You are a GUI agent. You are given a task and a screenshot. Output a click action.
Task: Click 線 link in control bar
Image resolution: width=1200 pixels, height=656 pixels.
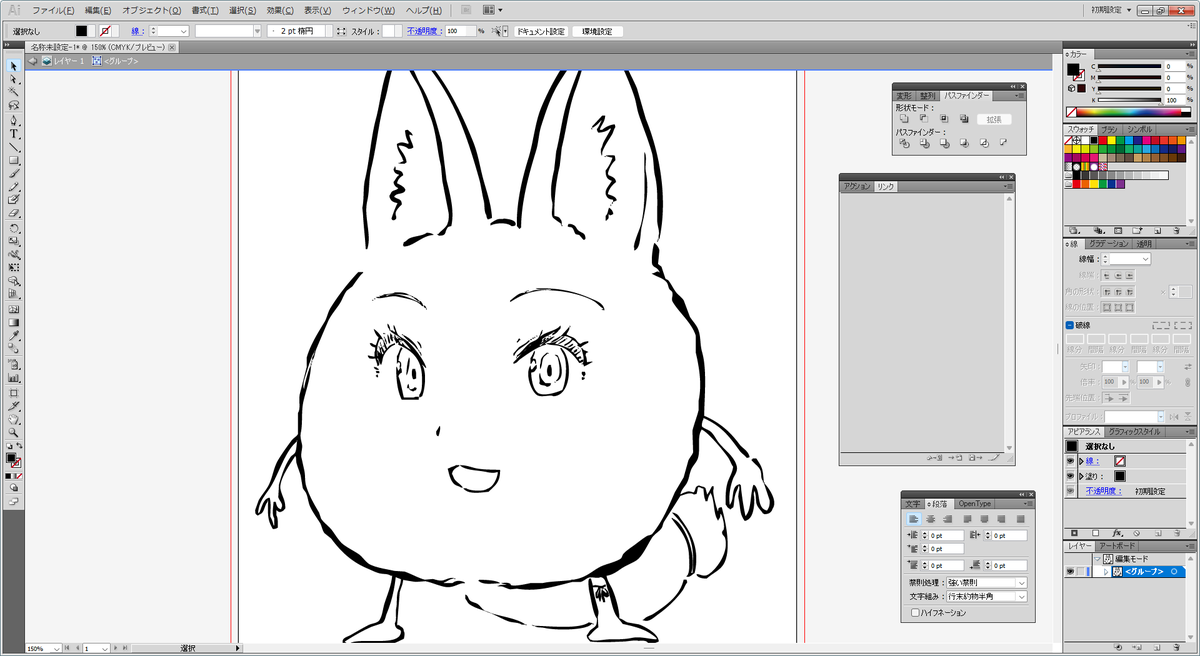coord(138,31)
